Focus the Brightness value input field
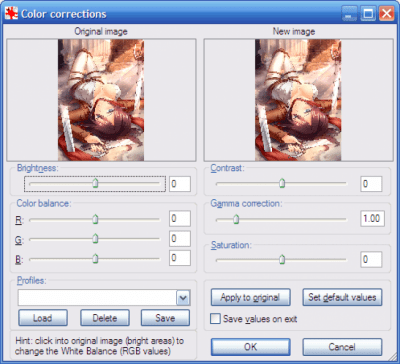The width and height of the screenshot is (400, 364). point(180,184)
